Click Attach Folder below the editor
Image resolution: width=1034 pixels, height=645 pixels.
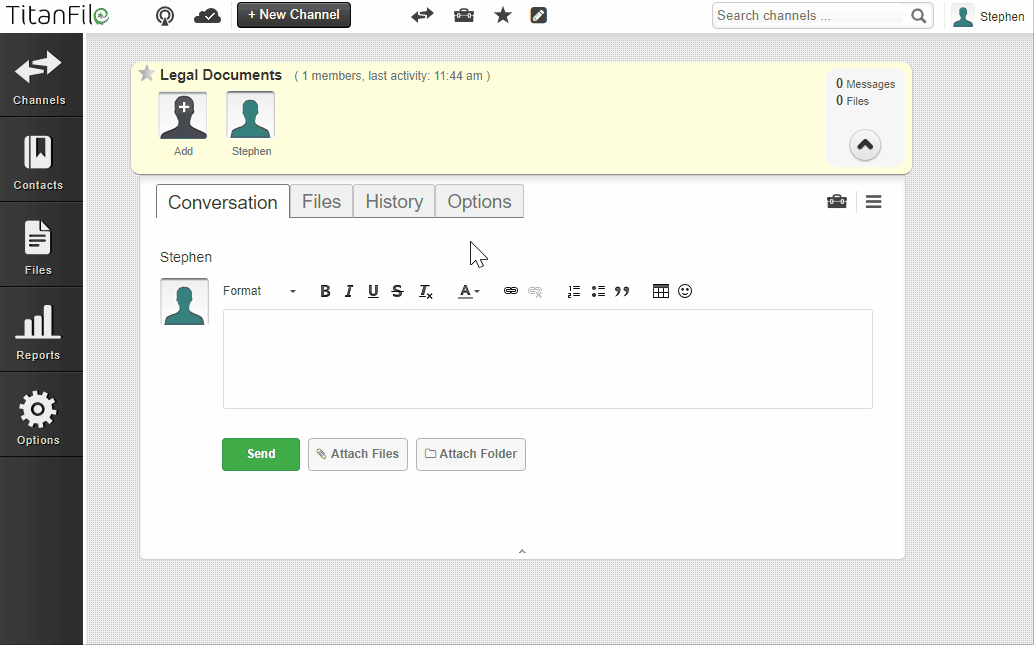470,454
